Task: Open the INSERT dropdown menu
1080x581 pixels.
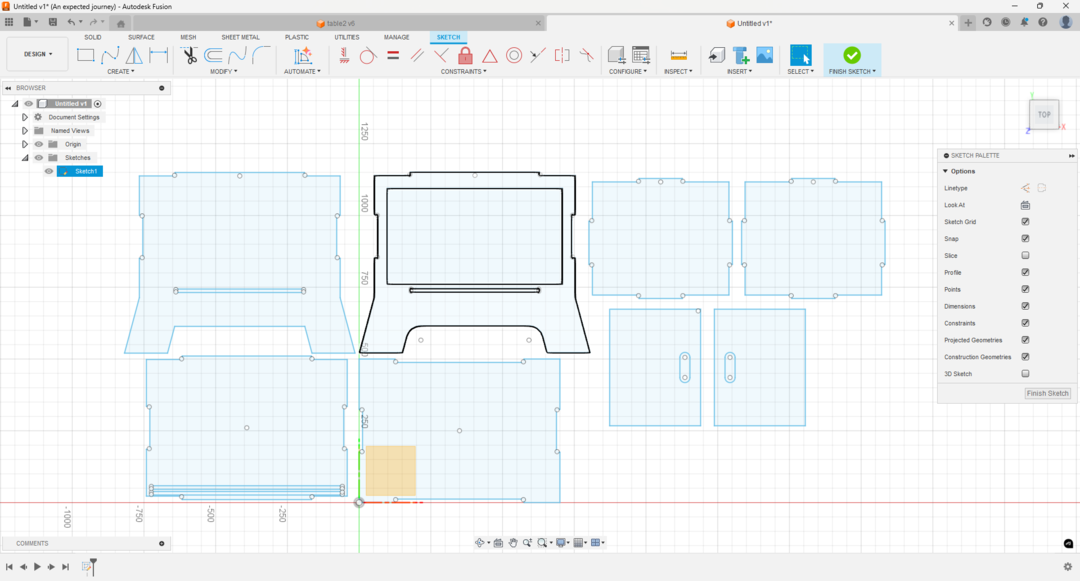Action: pyautogui.click(x=740, y=72)
